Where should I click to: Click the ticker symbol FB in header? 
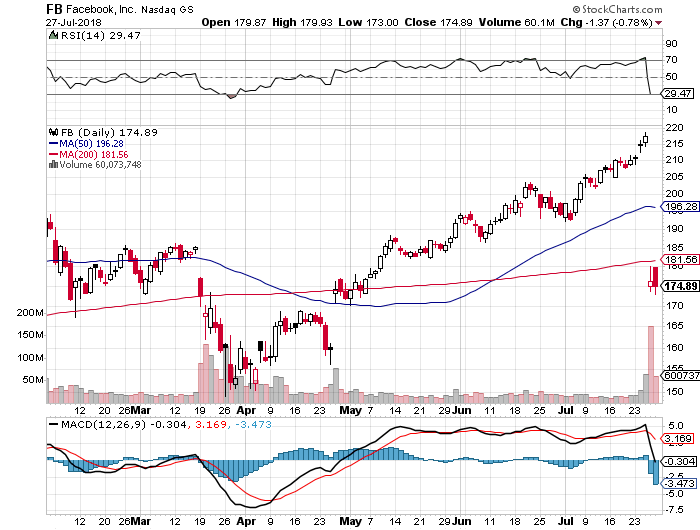(54, 9)
